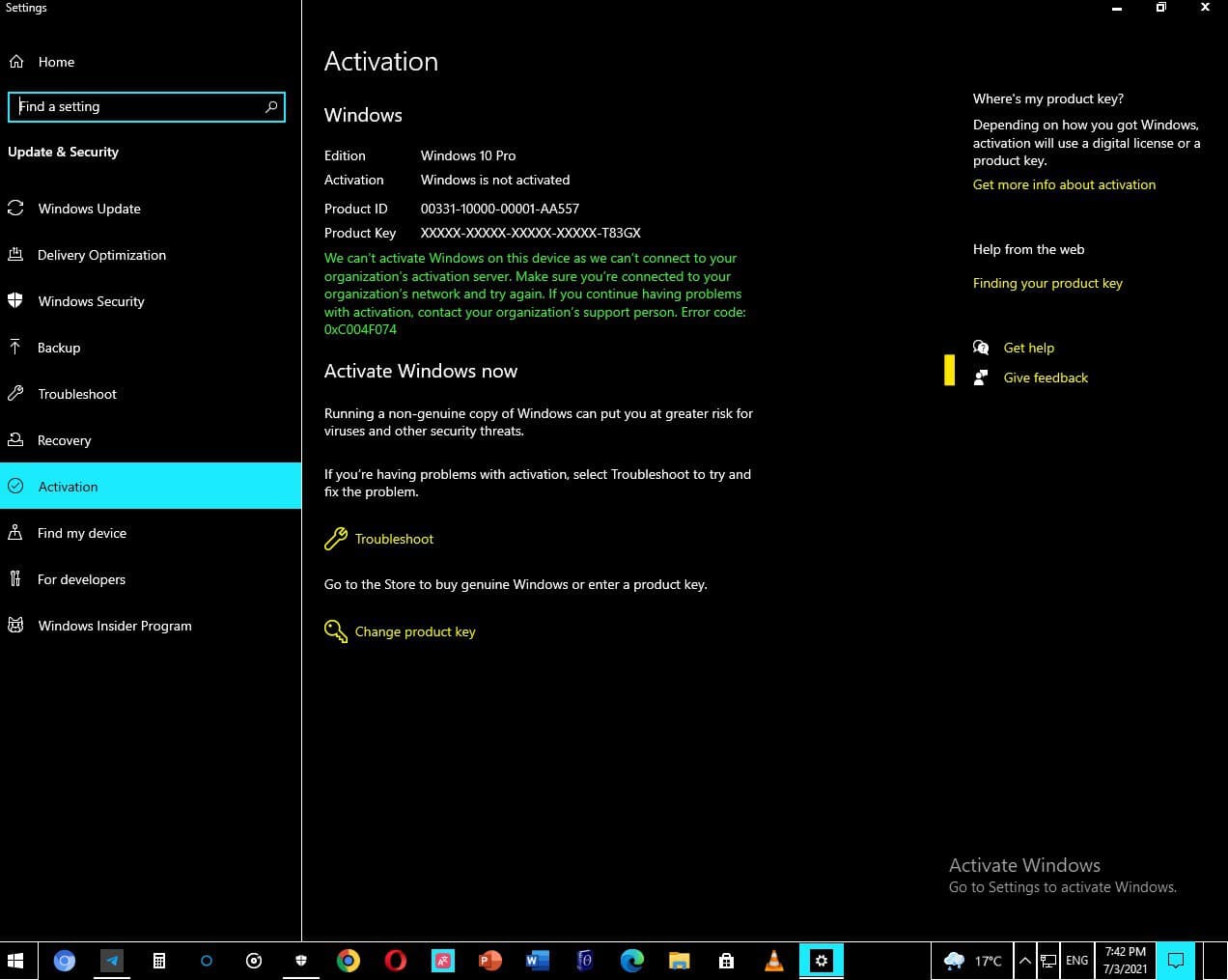Click the Give feedback person icon
This screenshot has width=1228, height=980.
[x=981, y=378]
